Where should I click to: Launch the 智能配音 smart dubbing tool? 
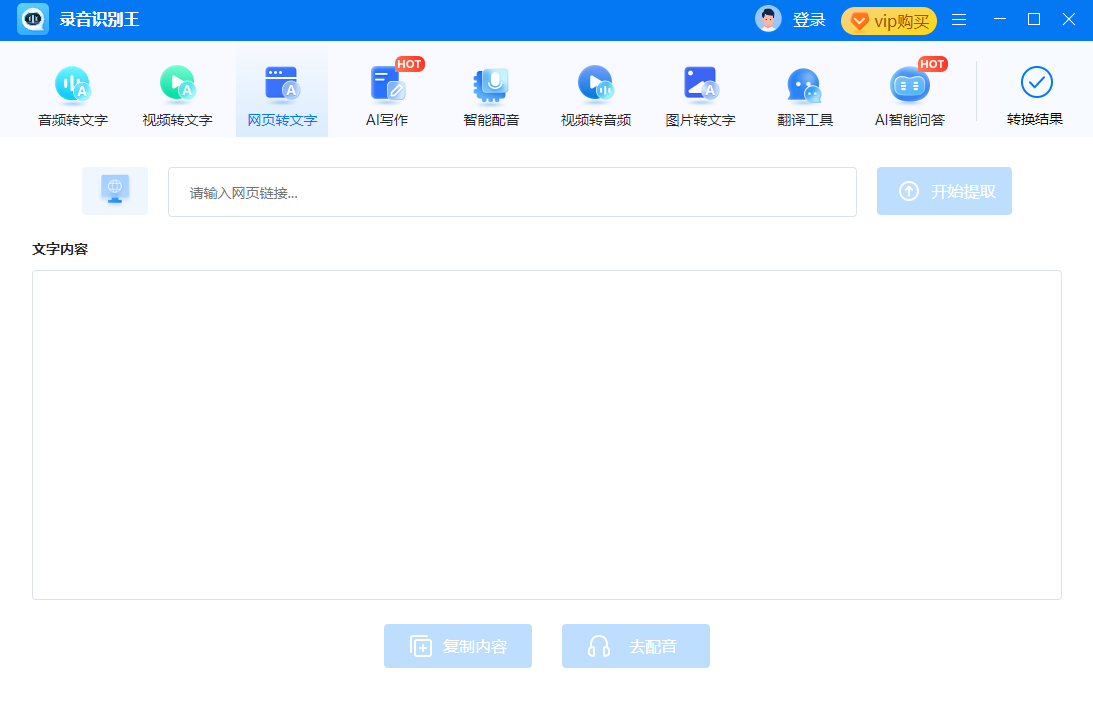click(491, 97)
